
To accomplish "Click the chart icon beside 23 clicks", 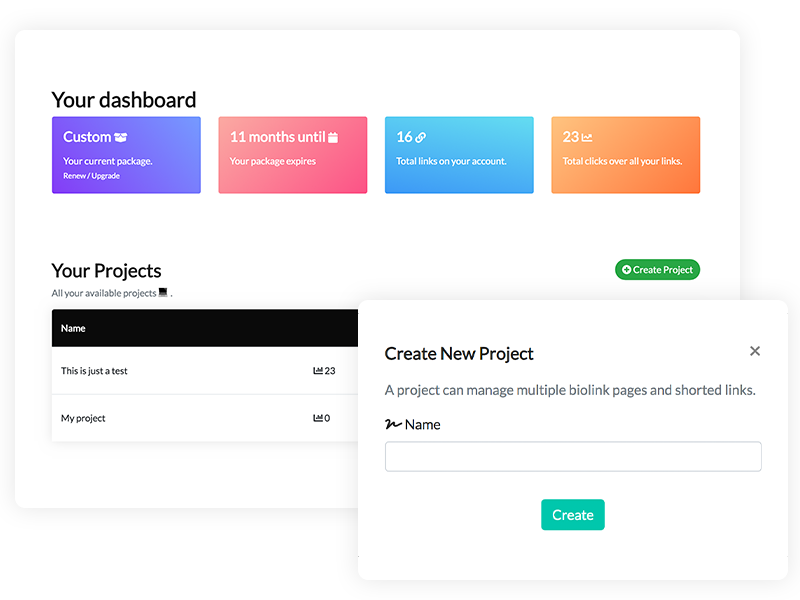I will pyautogui.click(x=587, y=137).
